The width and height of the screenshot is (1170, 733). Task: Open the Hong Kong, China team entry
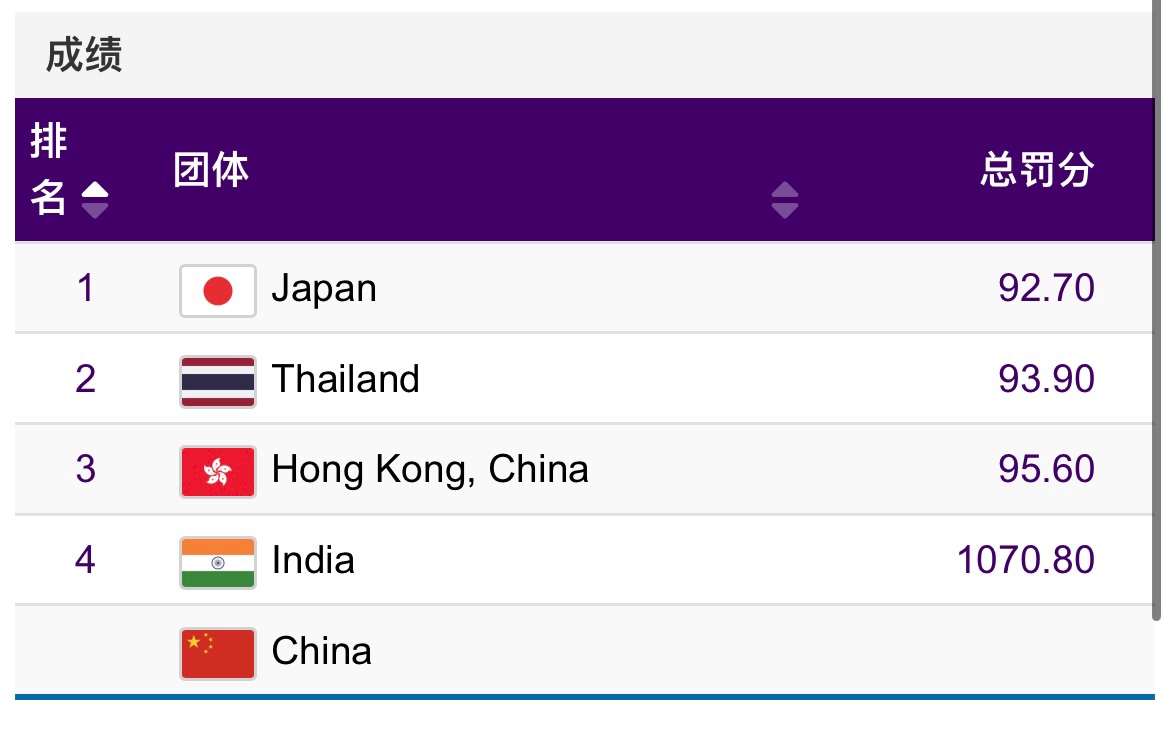(430, 470)
